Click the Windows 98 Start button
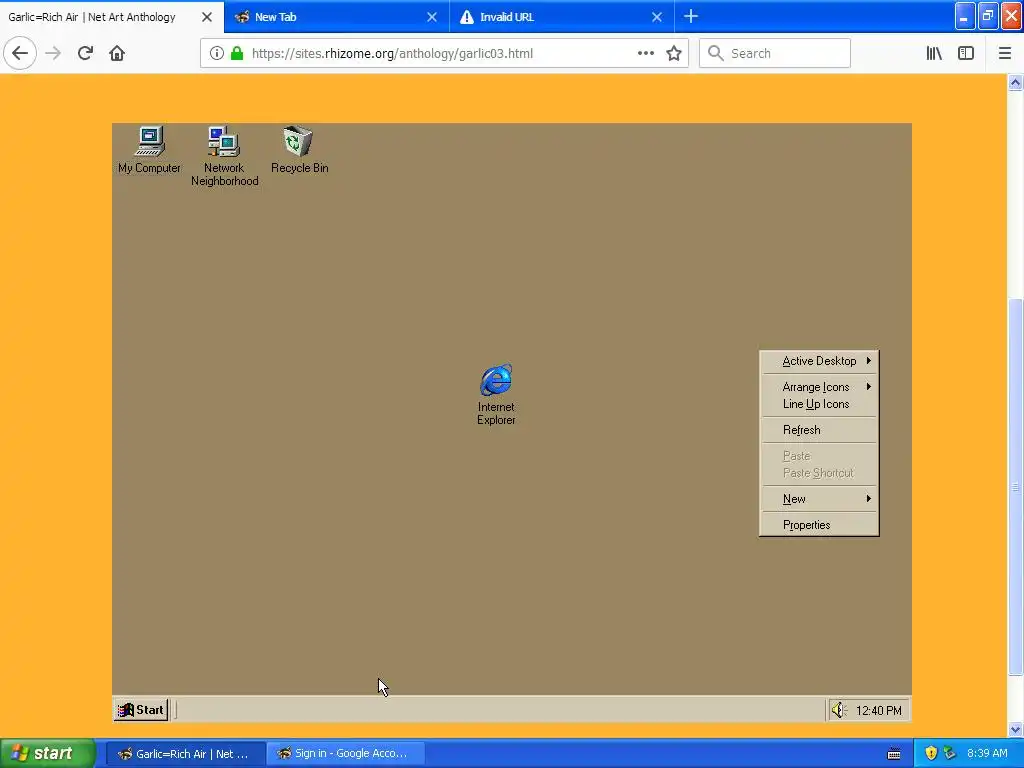Screen dimensions: 1024x768 click(x=142, y=710)
